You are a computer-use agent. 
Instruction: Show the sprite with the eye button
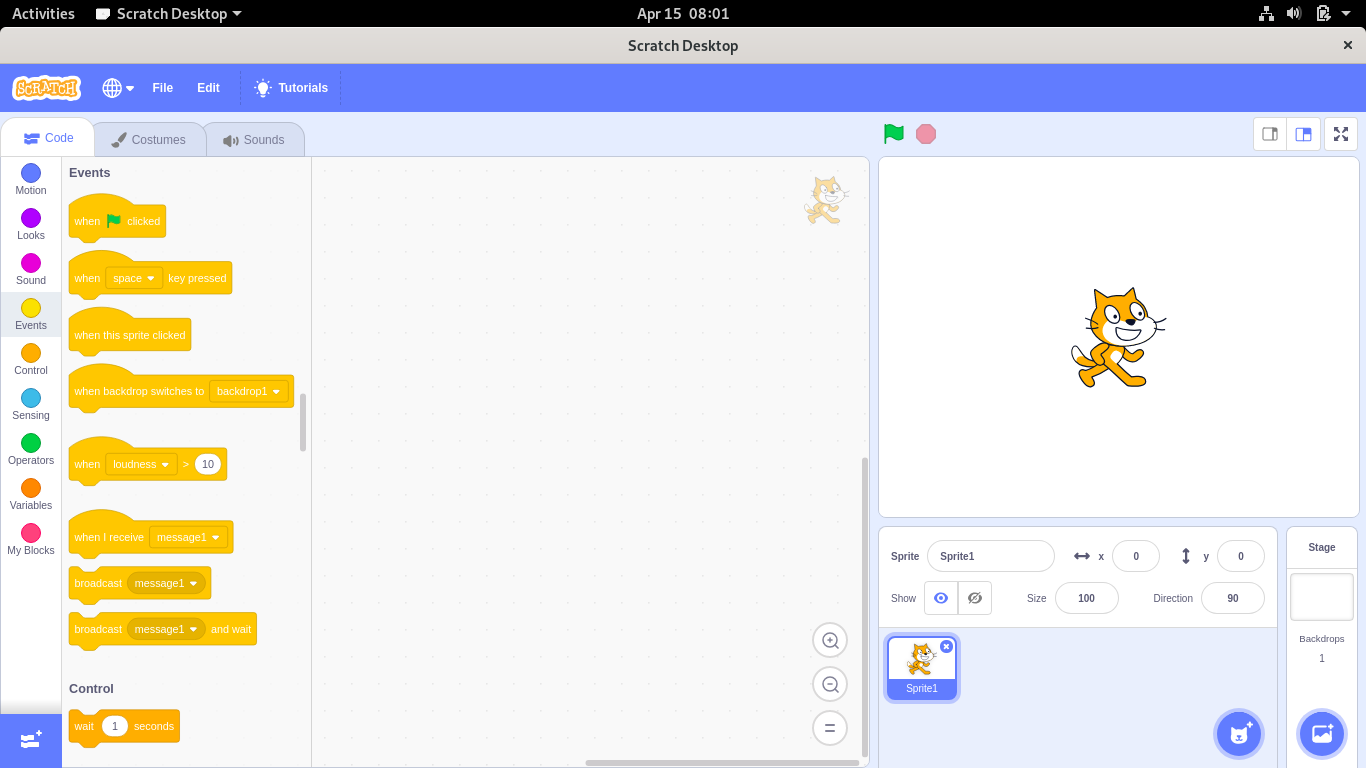pos(941,598)
